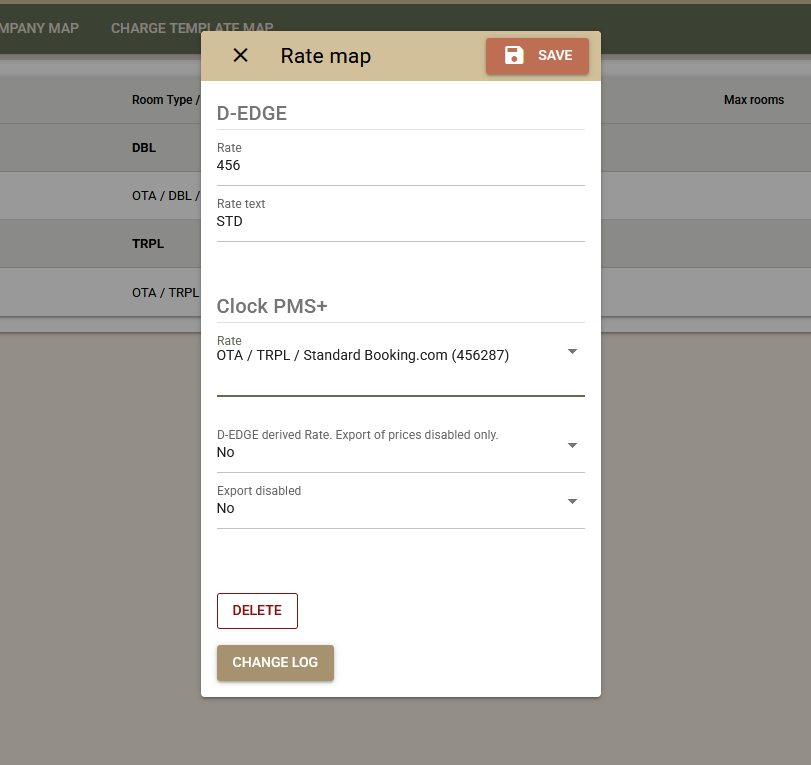
Task: Delete this rate map
Action: (x=257, y=611)
